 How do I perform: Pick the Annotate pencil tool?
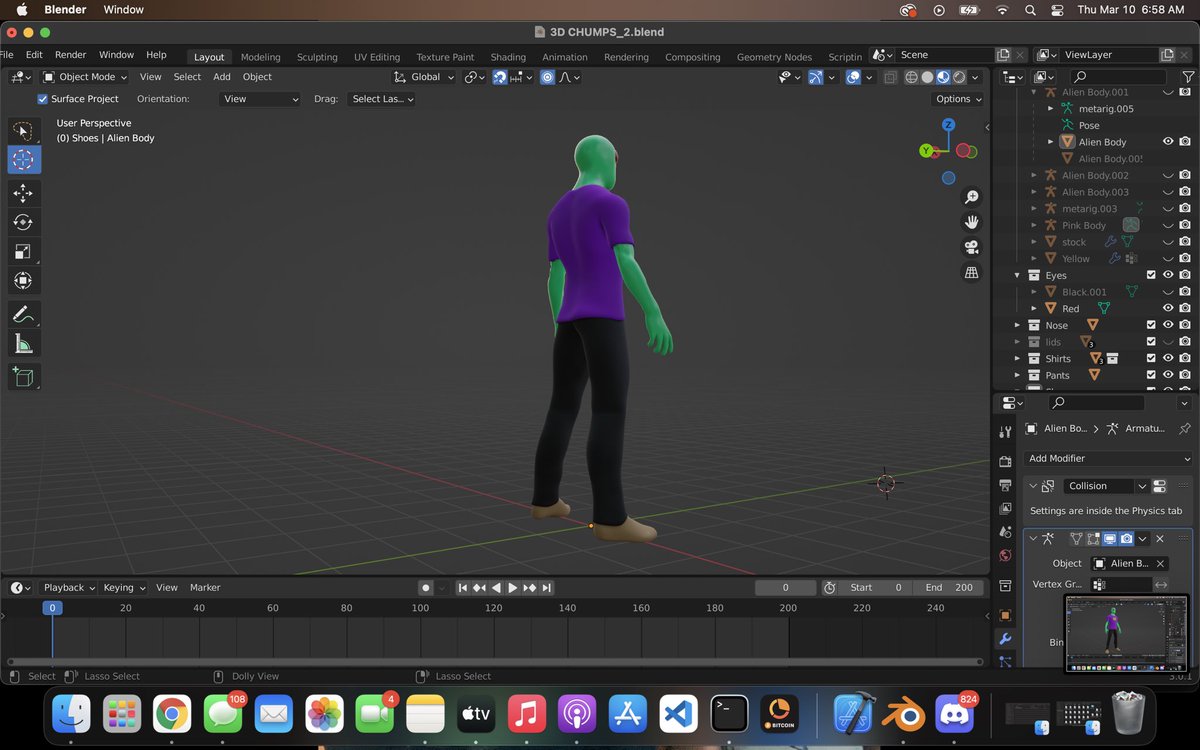coord(24,315)
